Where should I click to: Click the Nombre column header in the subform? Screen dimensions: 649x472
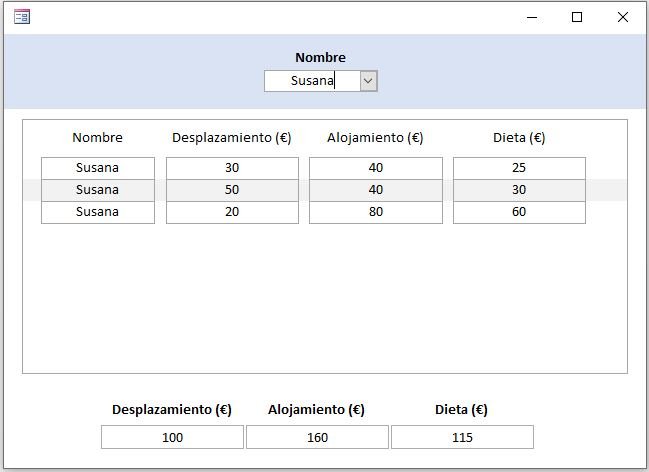pyautogui.click(x=97, y=137)
